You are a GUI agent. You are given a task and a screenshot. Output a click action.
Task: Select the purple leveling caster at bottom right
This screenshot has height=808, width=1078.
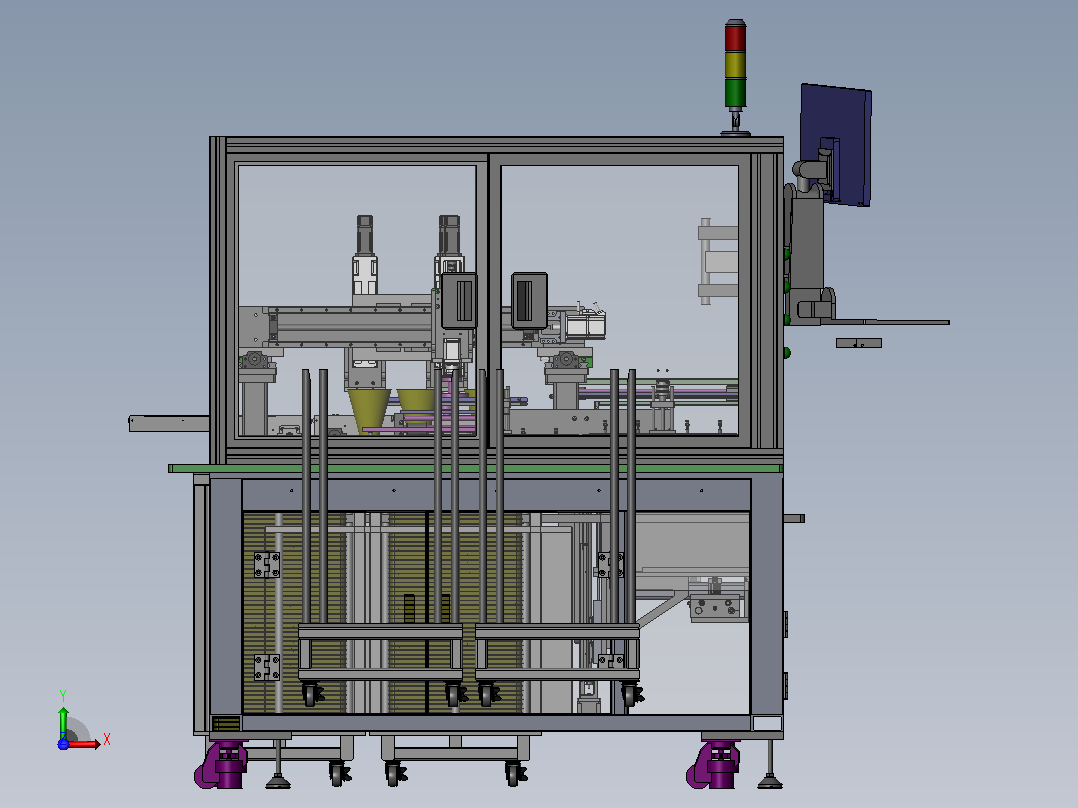tap(714, 765)
